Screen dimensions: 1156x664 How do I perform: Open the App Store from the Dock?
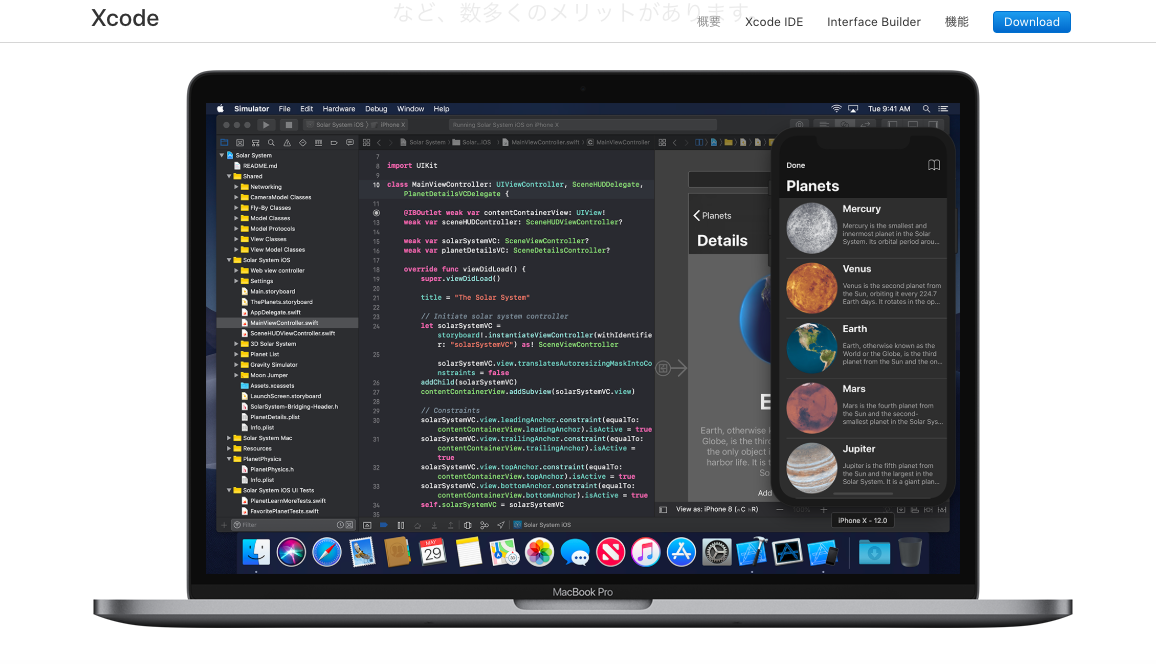(681, 553)
